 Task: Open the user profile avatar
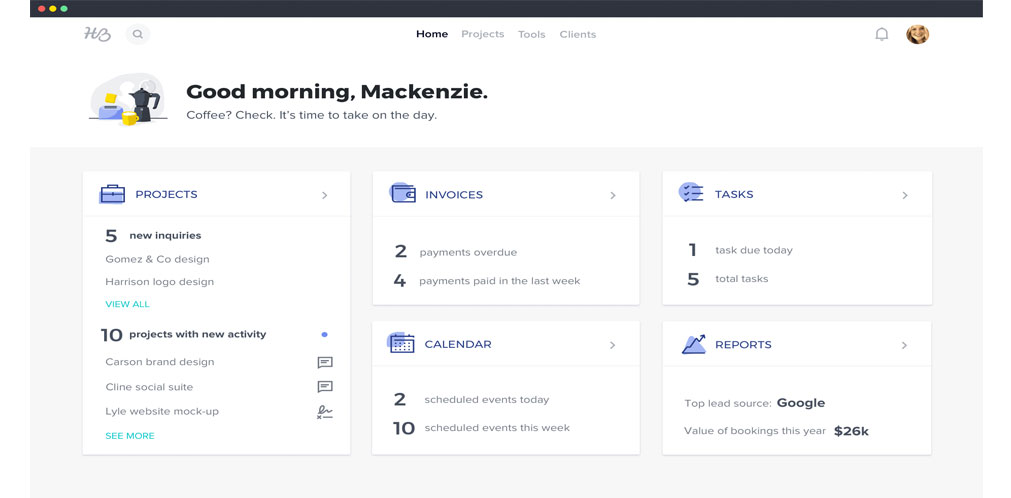click(917, 34)
